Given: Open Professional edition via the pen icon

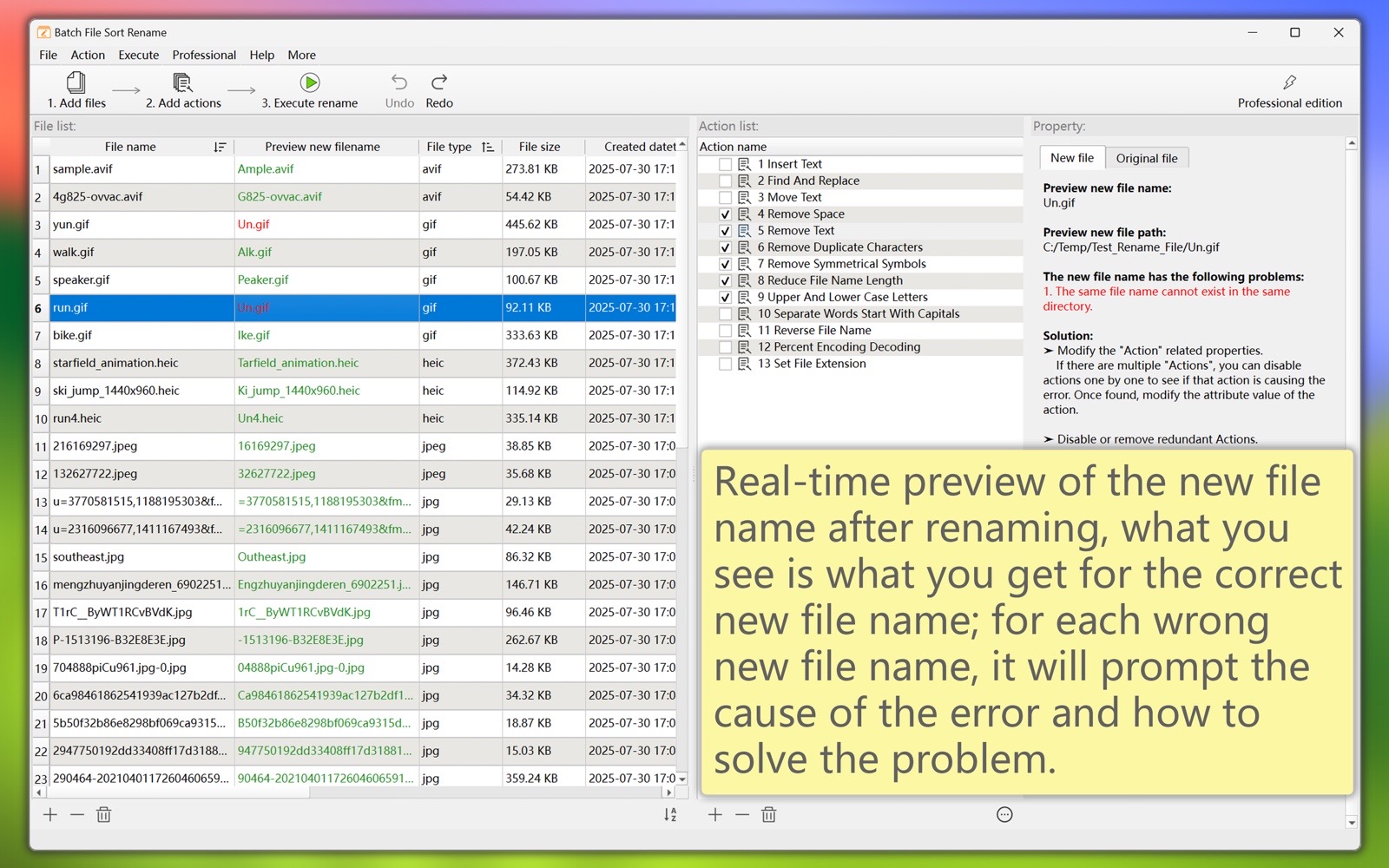Looking at the screenshot, I should click(1289, 83).
